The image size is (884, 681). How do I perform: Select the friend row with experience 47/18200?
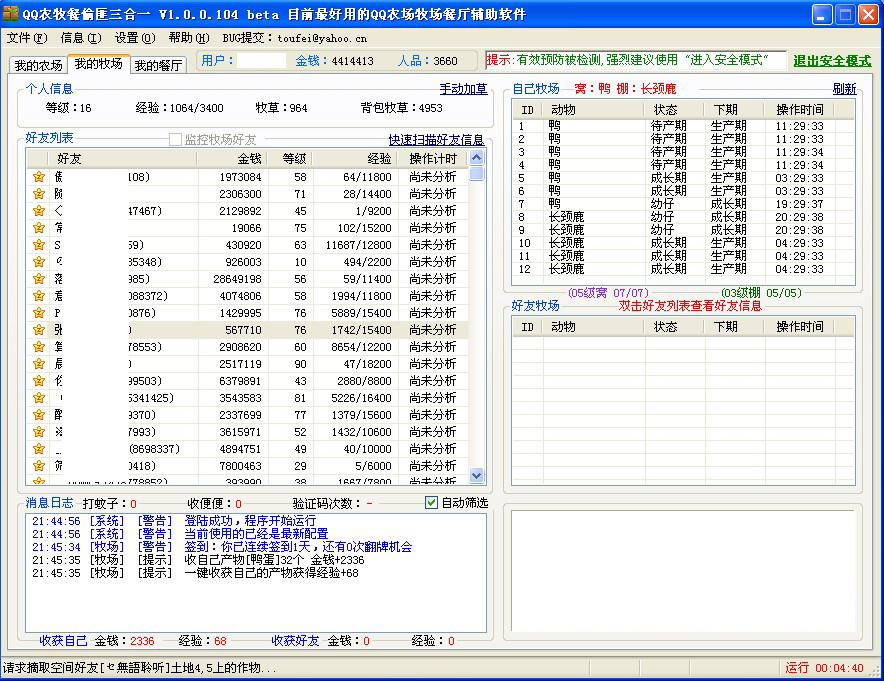tap(247, 364)
